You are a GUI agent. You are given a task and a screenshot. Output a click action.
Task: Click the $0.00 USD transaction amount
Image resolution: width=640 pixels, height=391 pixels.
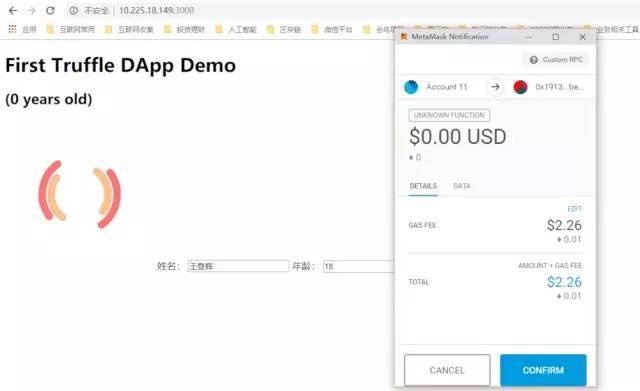click(458, 137)
